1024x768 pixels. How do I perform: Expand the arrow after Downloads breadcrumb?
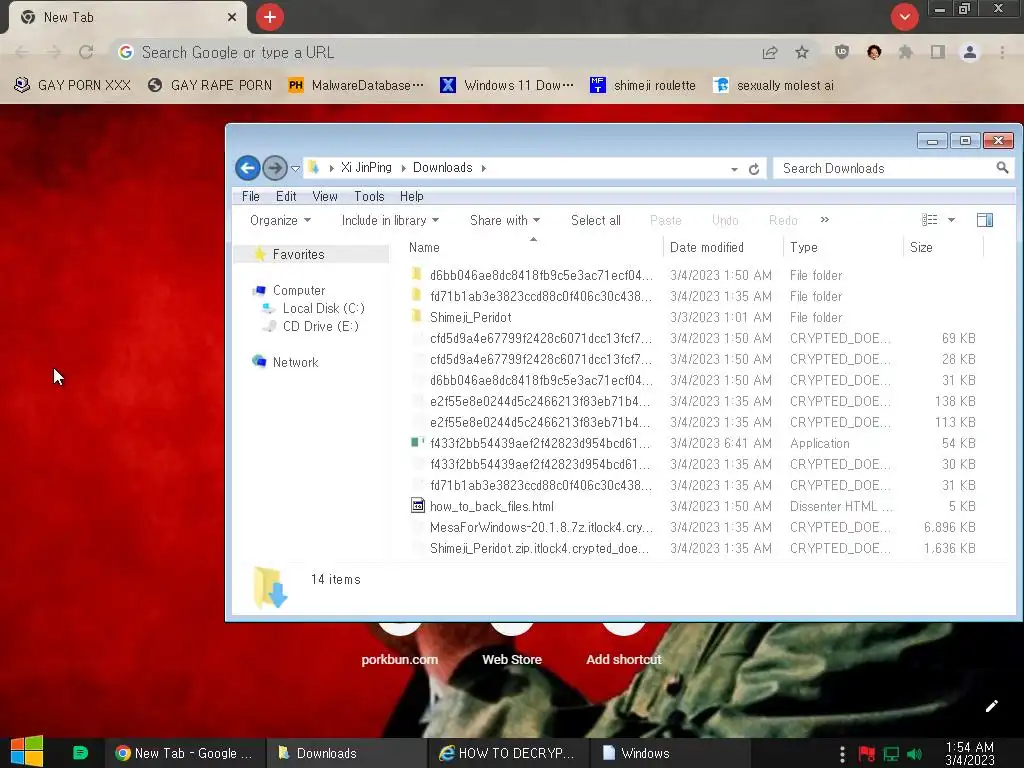click(484, 168)
